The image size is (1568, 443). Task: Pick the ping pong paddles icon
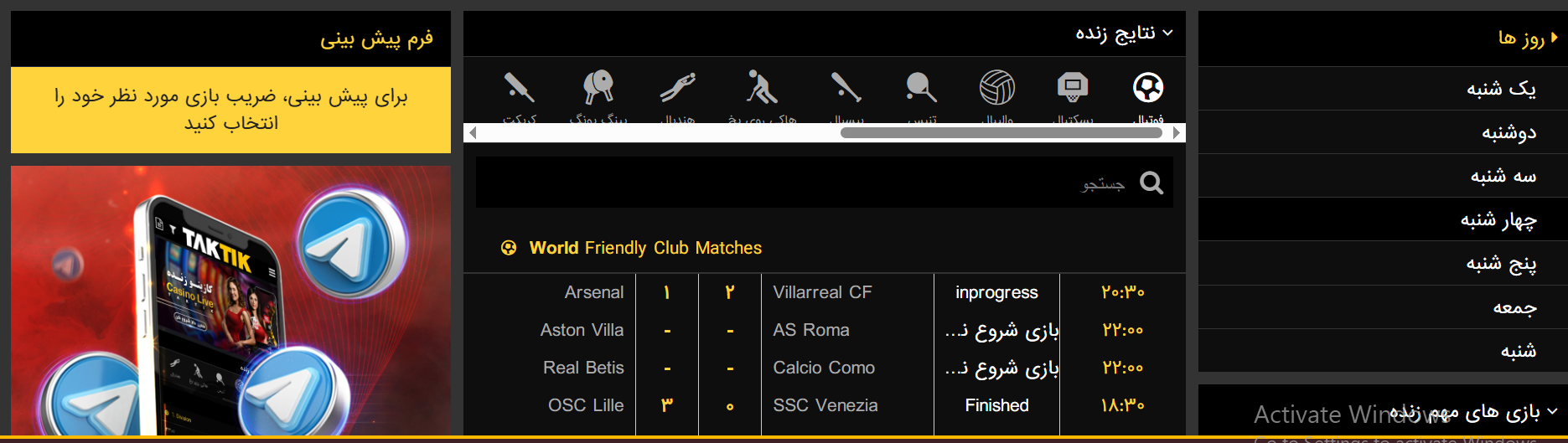[598, 87]
